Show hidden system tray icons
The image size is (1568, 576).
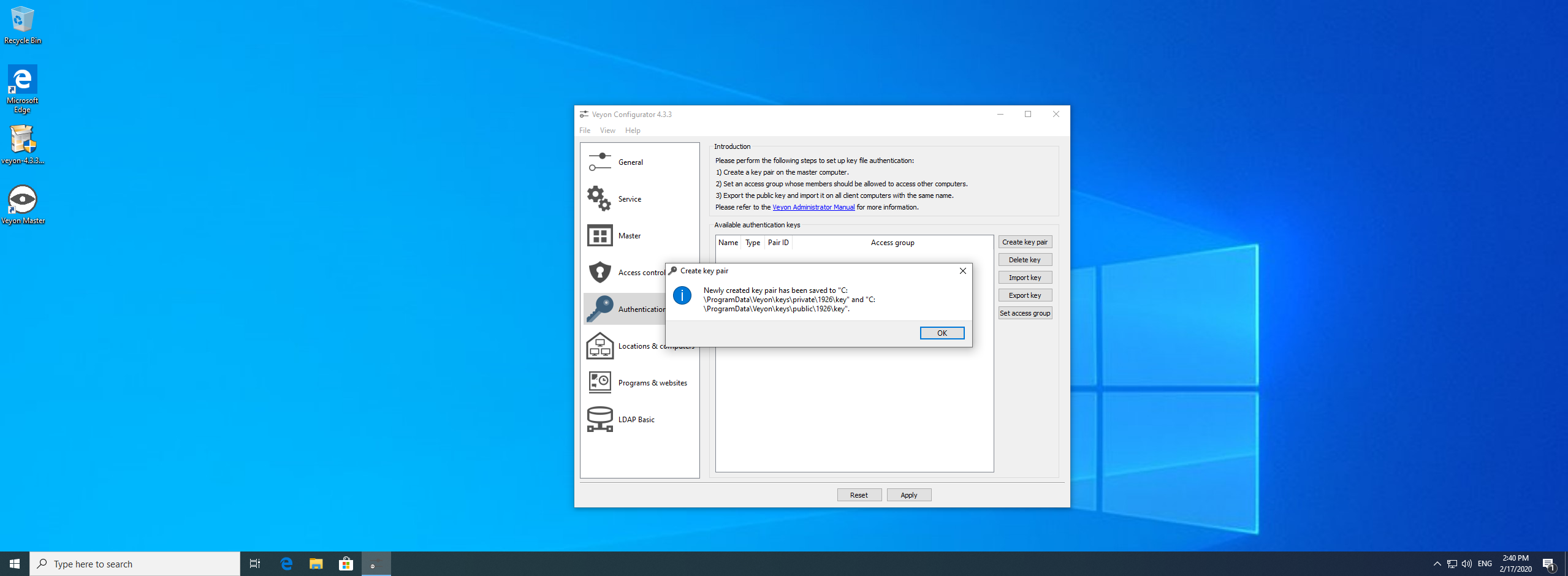click(x=1437, y=564)
